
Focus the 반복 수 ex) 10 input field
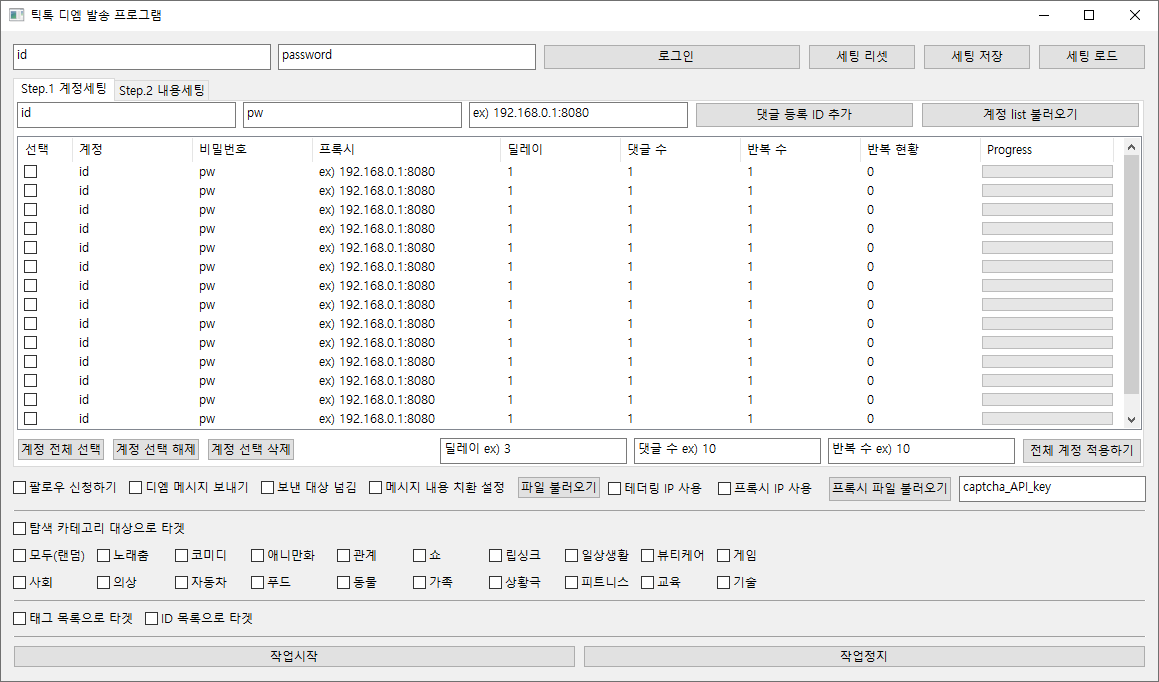(x=921, y=451)
